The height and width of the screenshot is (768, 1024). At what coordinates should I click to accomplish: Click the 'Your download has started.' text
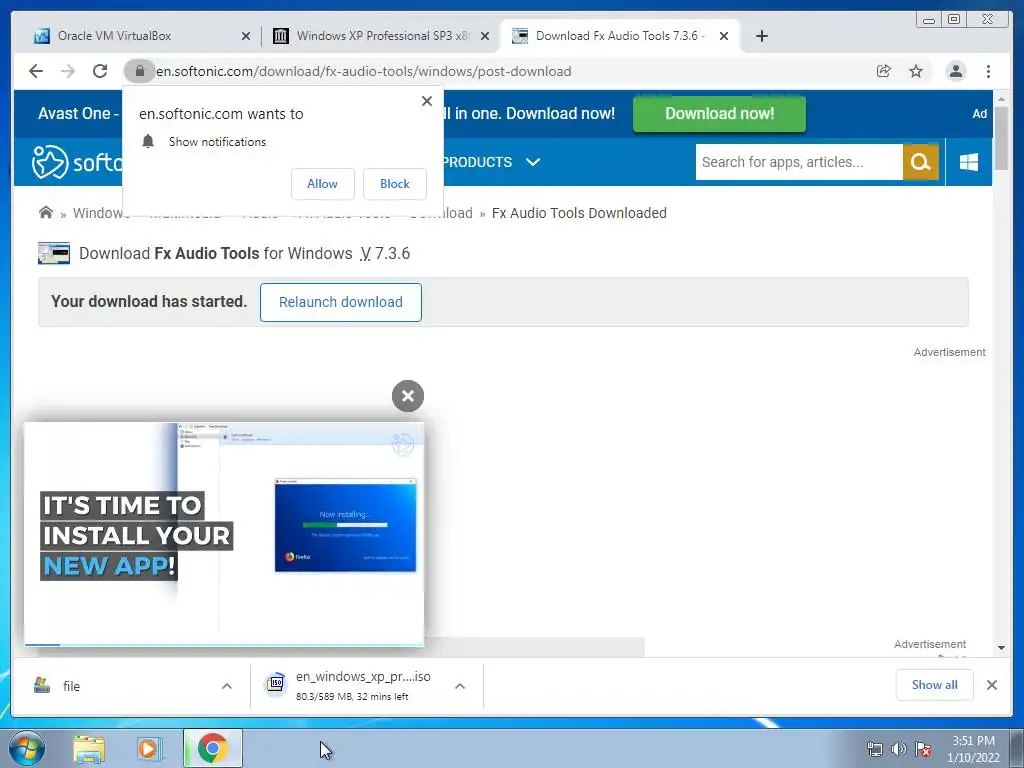(x=149, y=302)
